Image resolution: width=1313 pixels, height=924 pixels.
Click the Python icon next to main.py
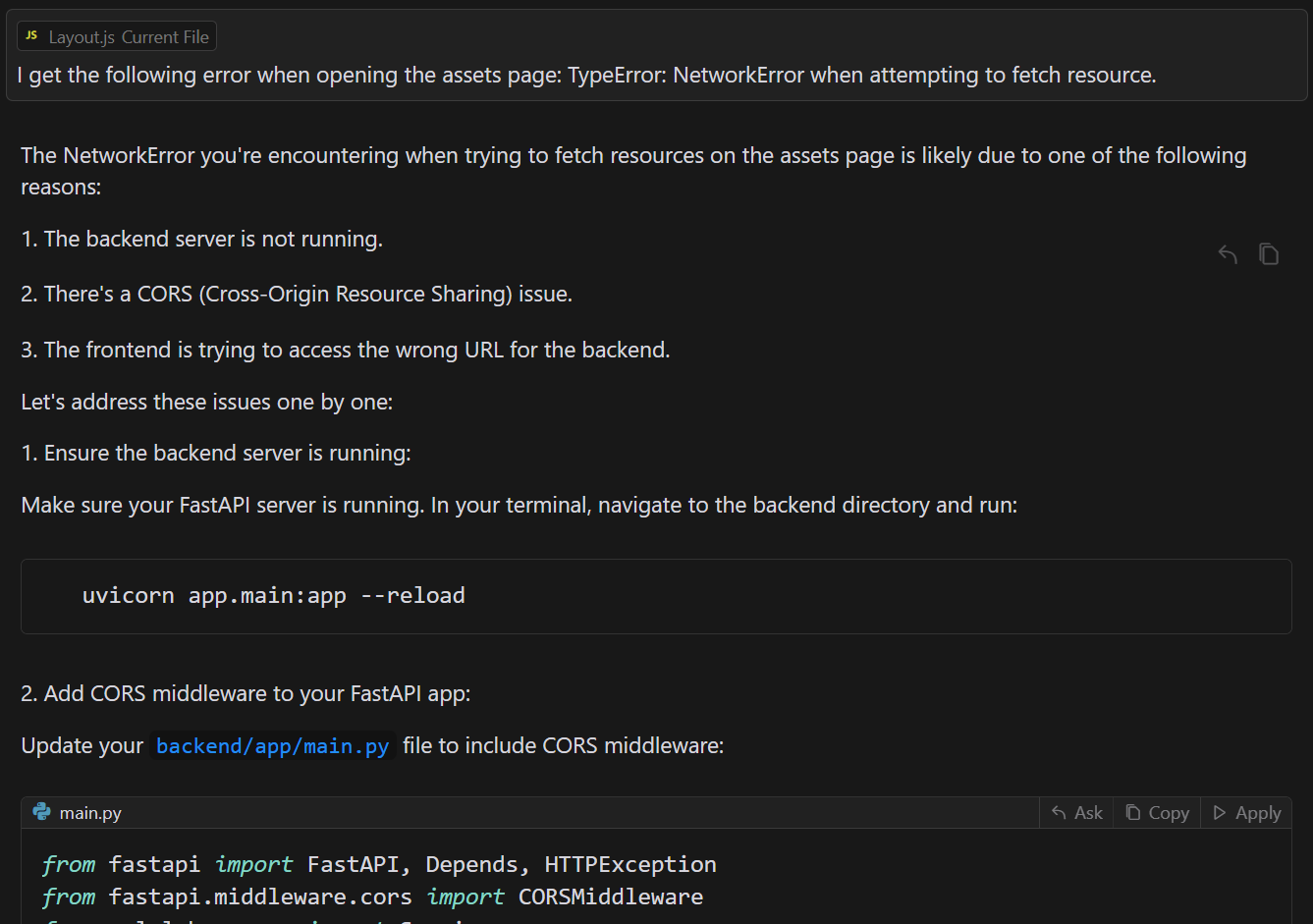pyautogui.click(x=41, y=812)
